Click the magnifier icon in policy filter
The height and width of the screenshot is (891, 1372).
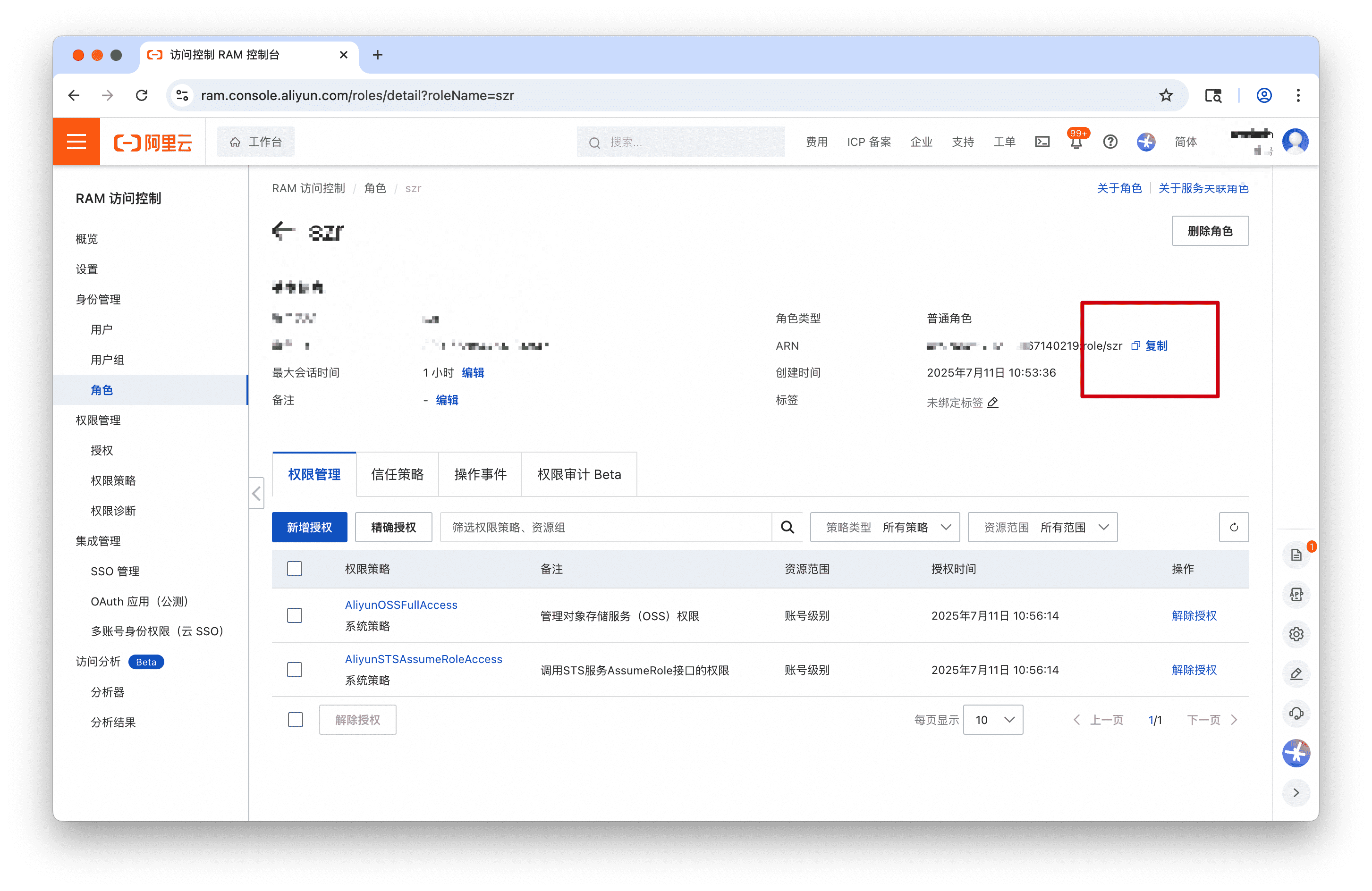point(787,527)
